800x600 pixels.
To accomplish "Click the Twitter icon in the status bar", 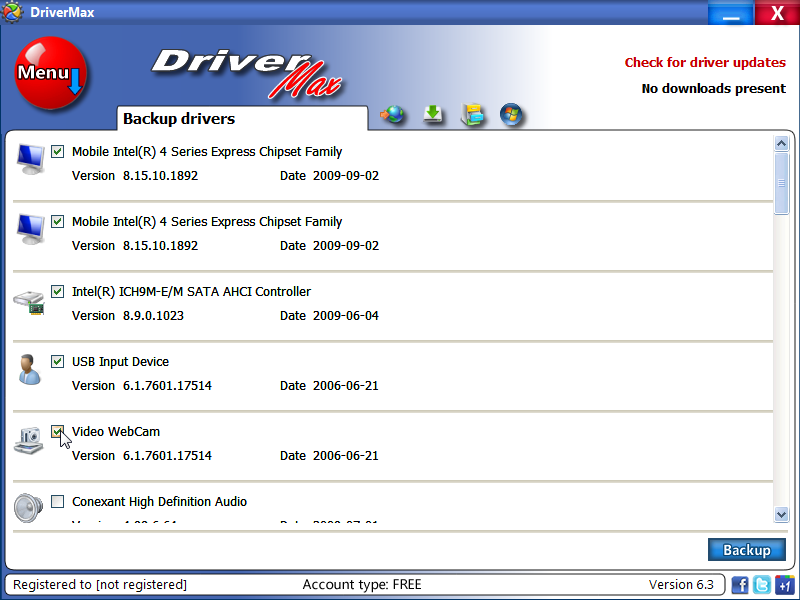I will [761, 584].
